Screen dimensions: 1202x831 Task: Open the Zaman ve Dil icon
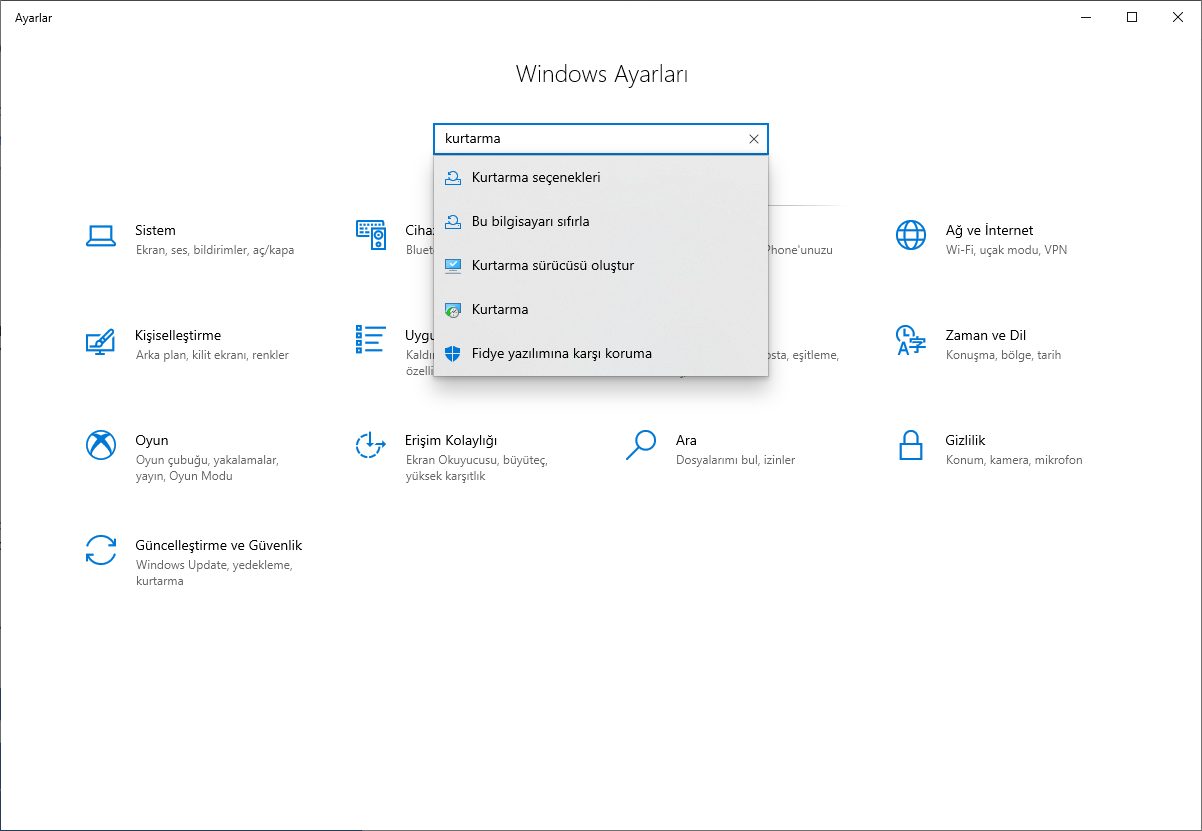pos(910,341)
